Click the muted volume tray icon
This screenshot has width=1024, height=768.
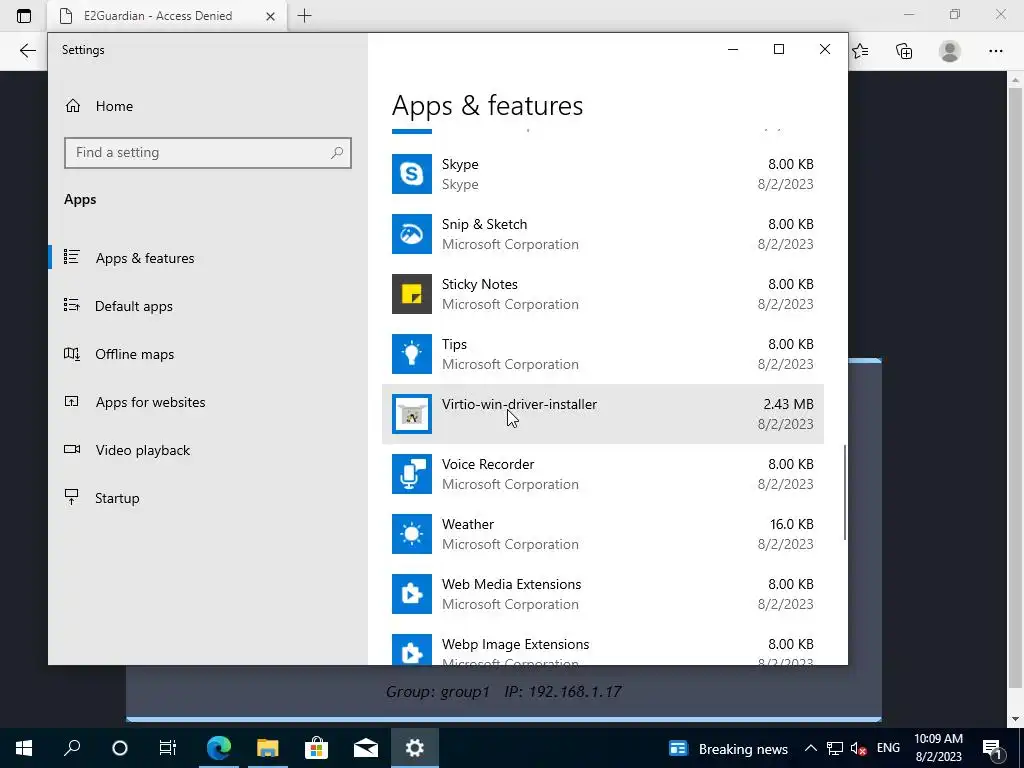tap(859, 748)
